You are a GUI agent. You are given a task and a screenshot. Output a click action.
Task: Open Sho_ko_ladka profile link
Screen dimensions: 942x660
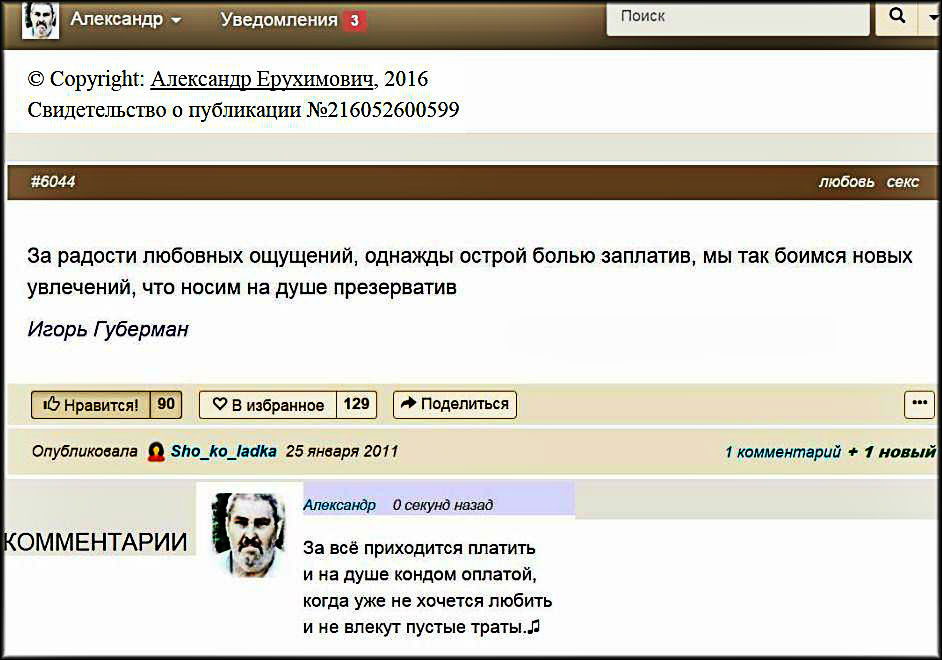(223, 451)
